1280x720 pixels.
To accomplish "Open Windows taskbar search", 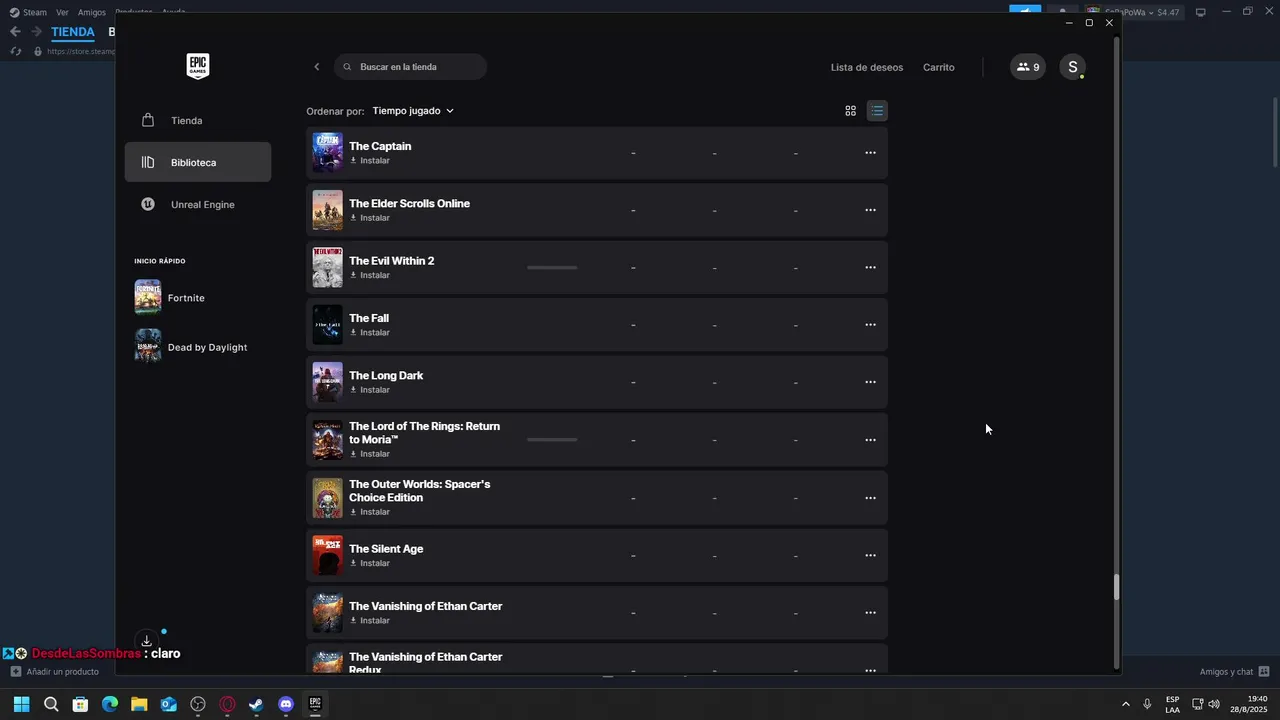I will [51, 704].
